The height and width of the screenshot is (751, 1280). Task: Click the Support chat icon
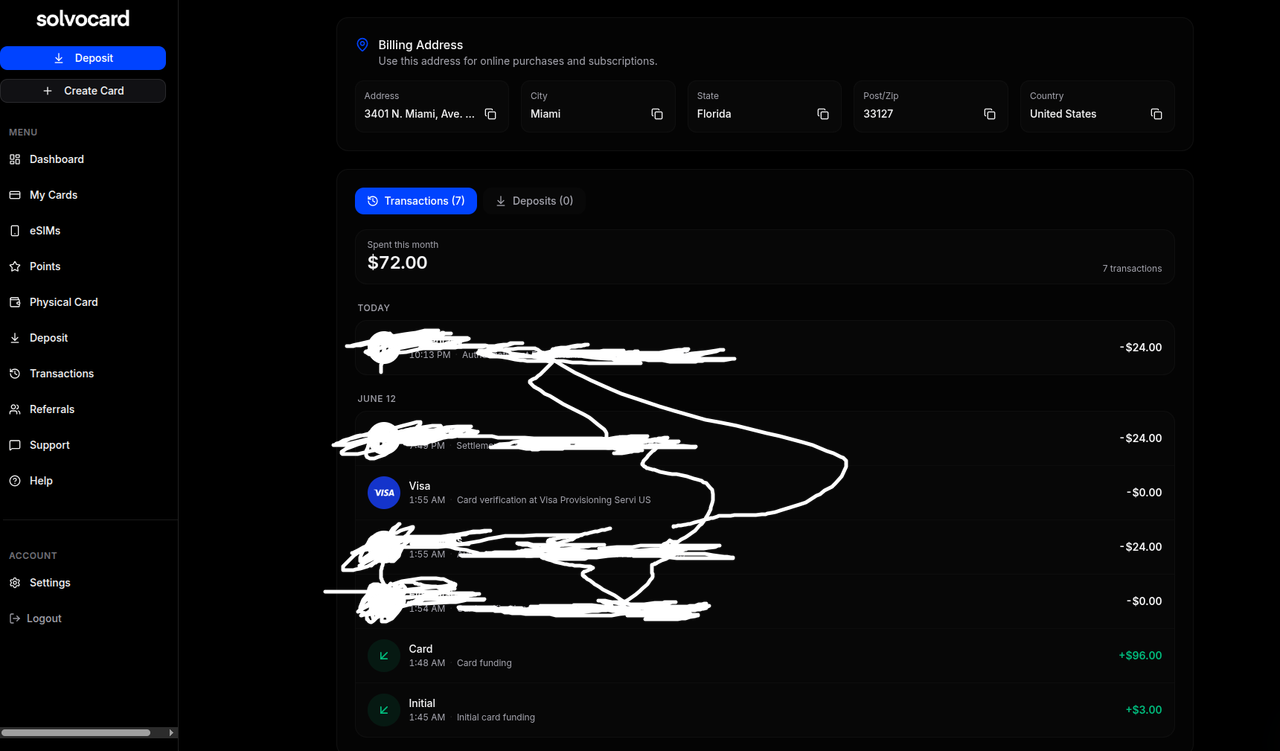coord(15,445)
